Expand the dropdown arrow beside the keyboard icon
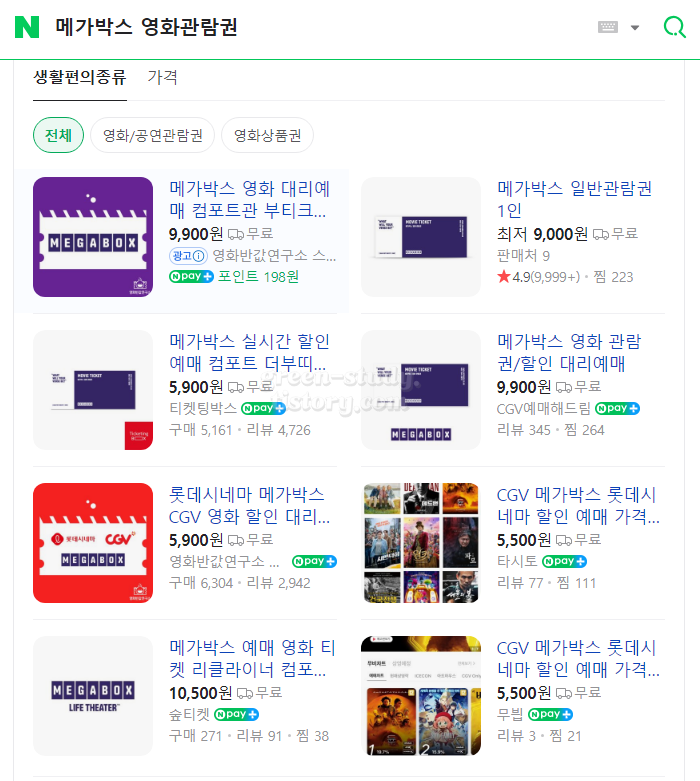Viewport: 700px width, 781px height. coord(635,27)
